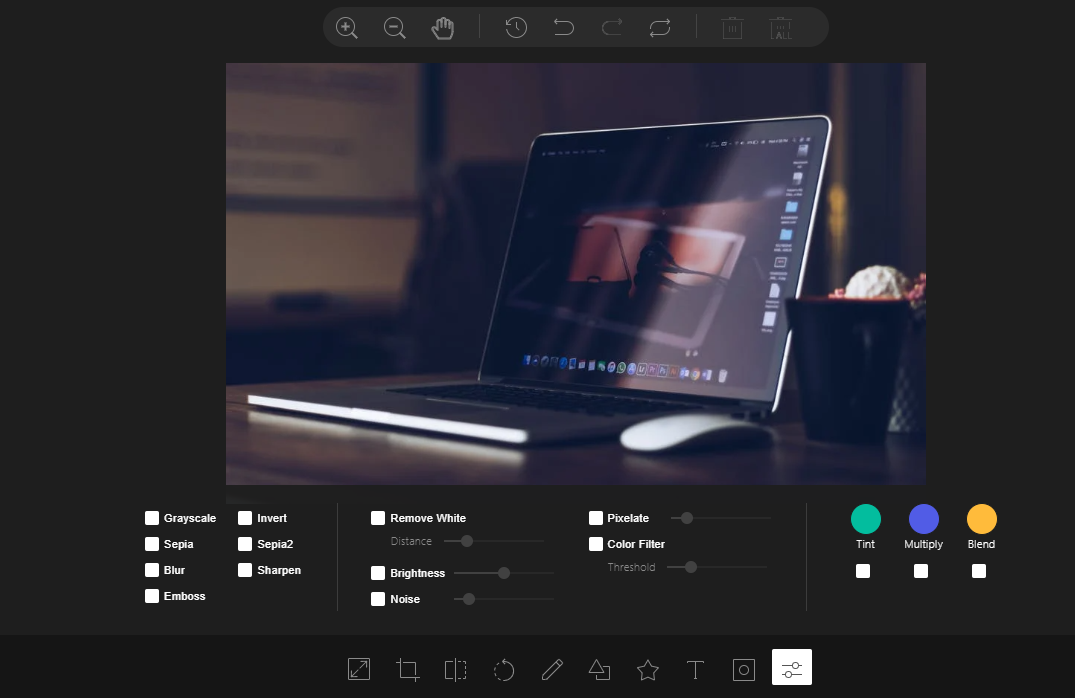Tick the Sepia filter checkbox
1075x698 pixels.
[152, 544]
